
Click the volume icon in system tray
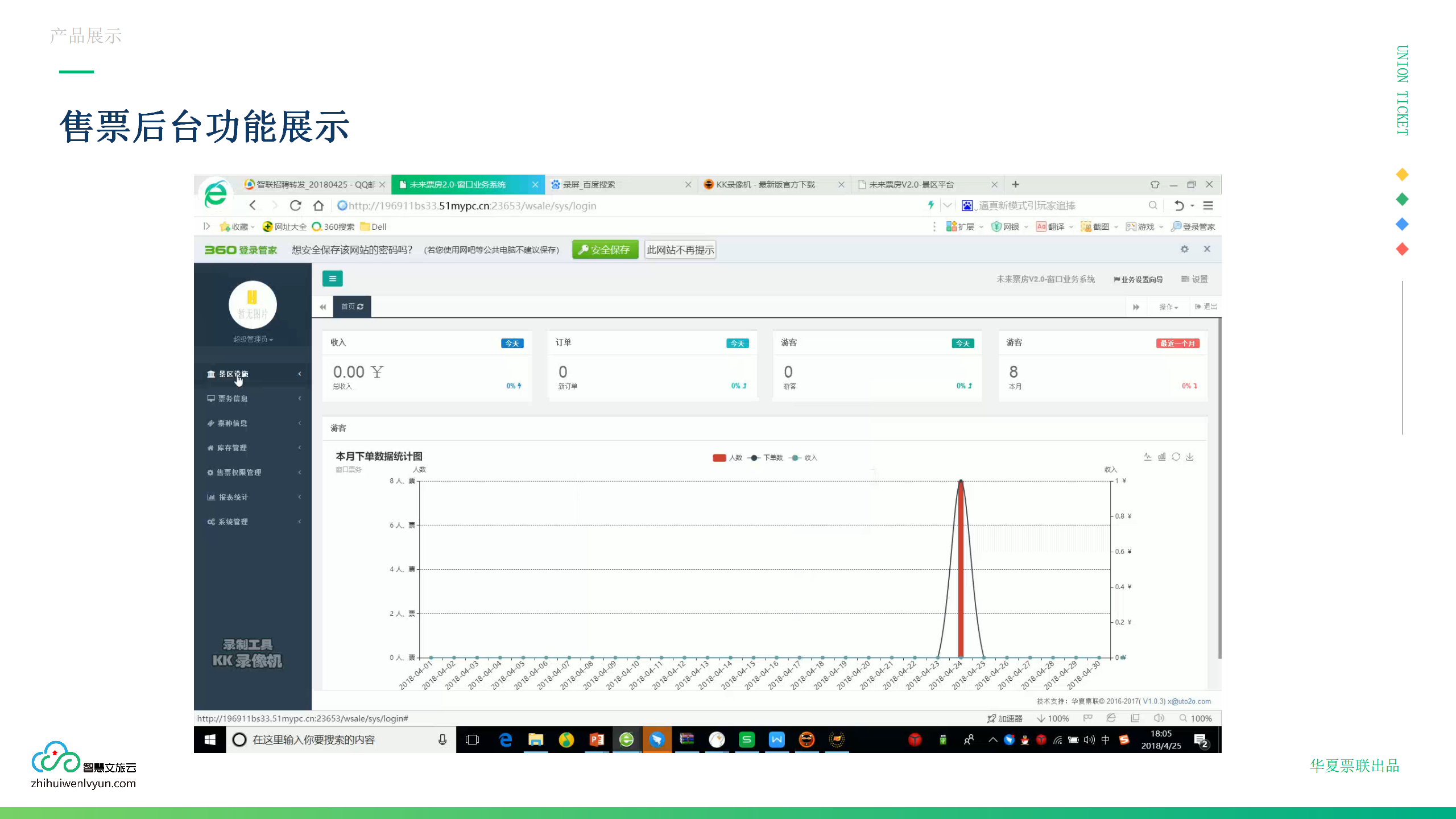(1089, 740)
